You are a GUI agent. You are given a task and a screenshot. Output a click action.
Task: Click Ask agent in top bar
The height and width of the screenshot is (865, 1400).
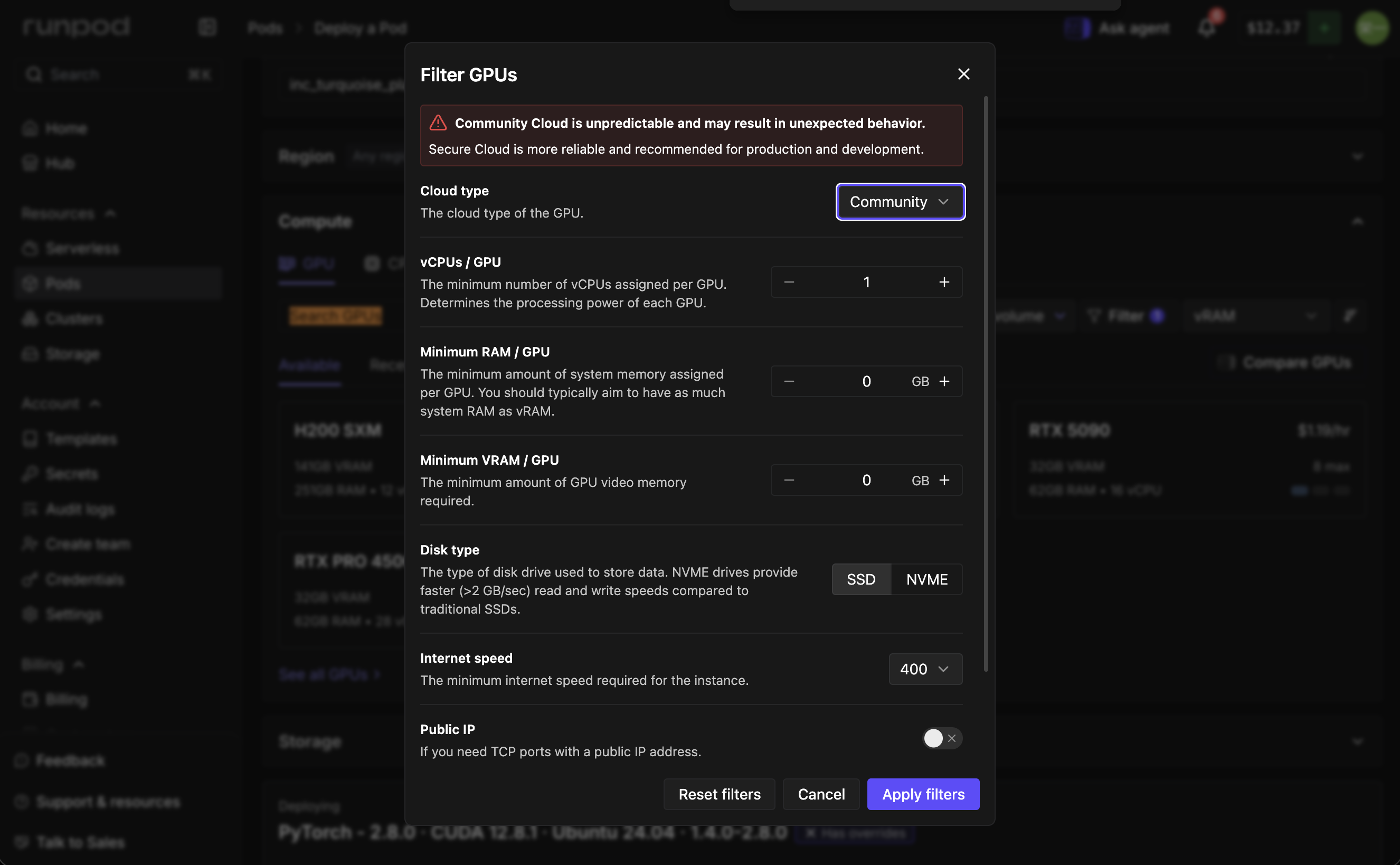[1118, 28]
